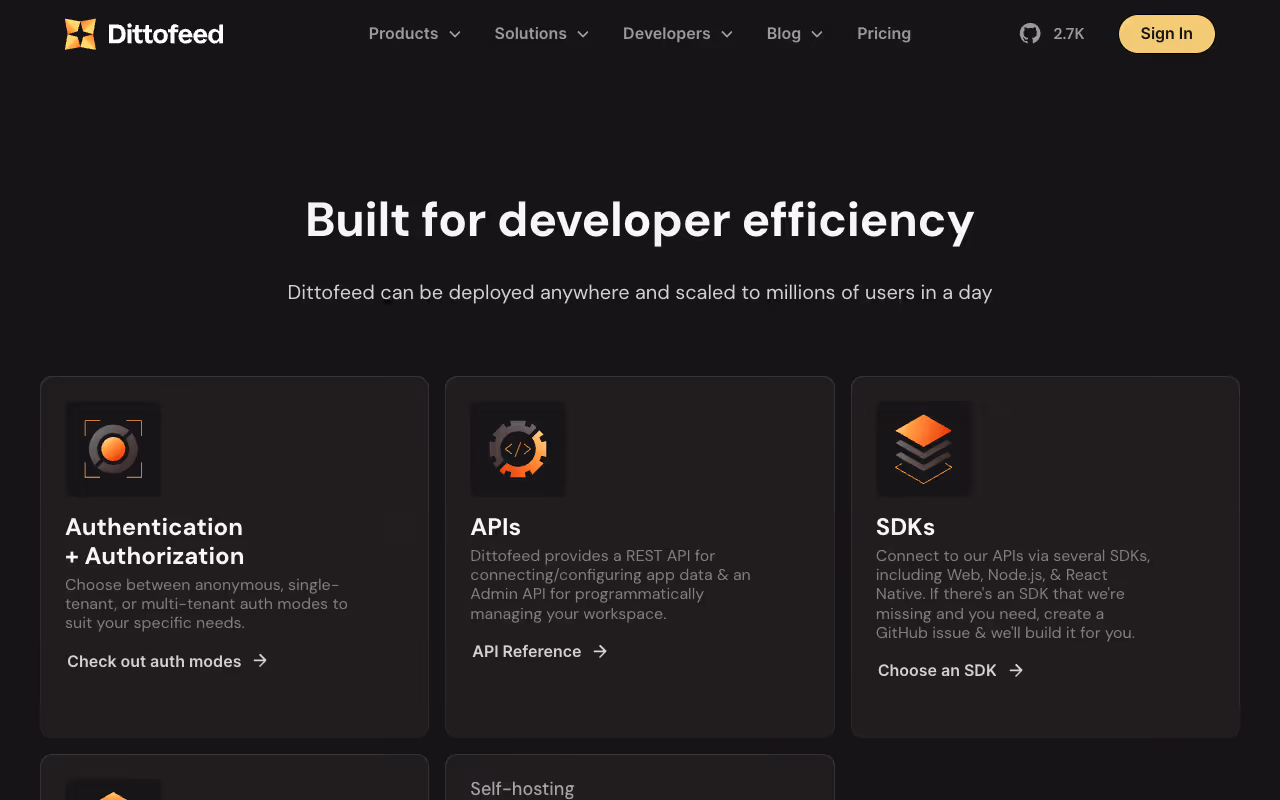Screen dimensions: 1280x800
Task: Click arrow next to Choose an SDK
Action: (1016, 670)
